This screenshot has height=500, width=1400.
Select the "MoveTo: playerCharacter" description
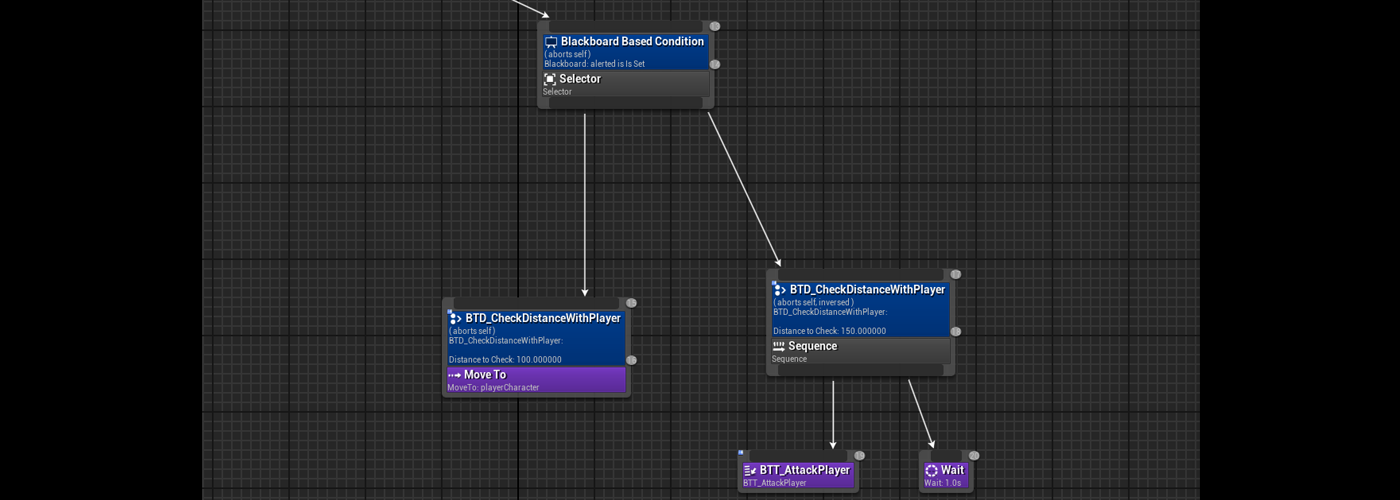tap(493, 388)
